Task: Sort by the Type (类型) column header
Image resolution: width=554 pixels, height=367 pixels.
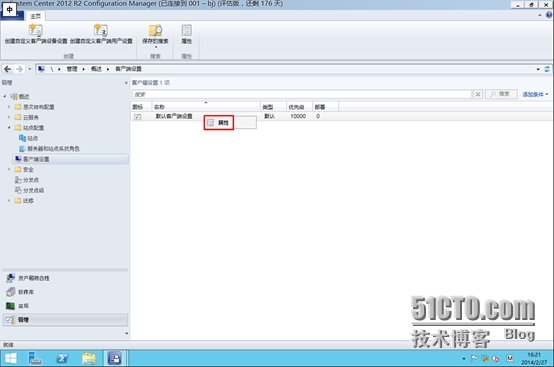Action: [x=273, y=107]
